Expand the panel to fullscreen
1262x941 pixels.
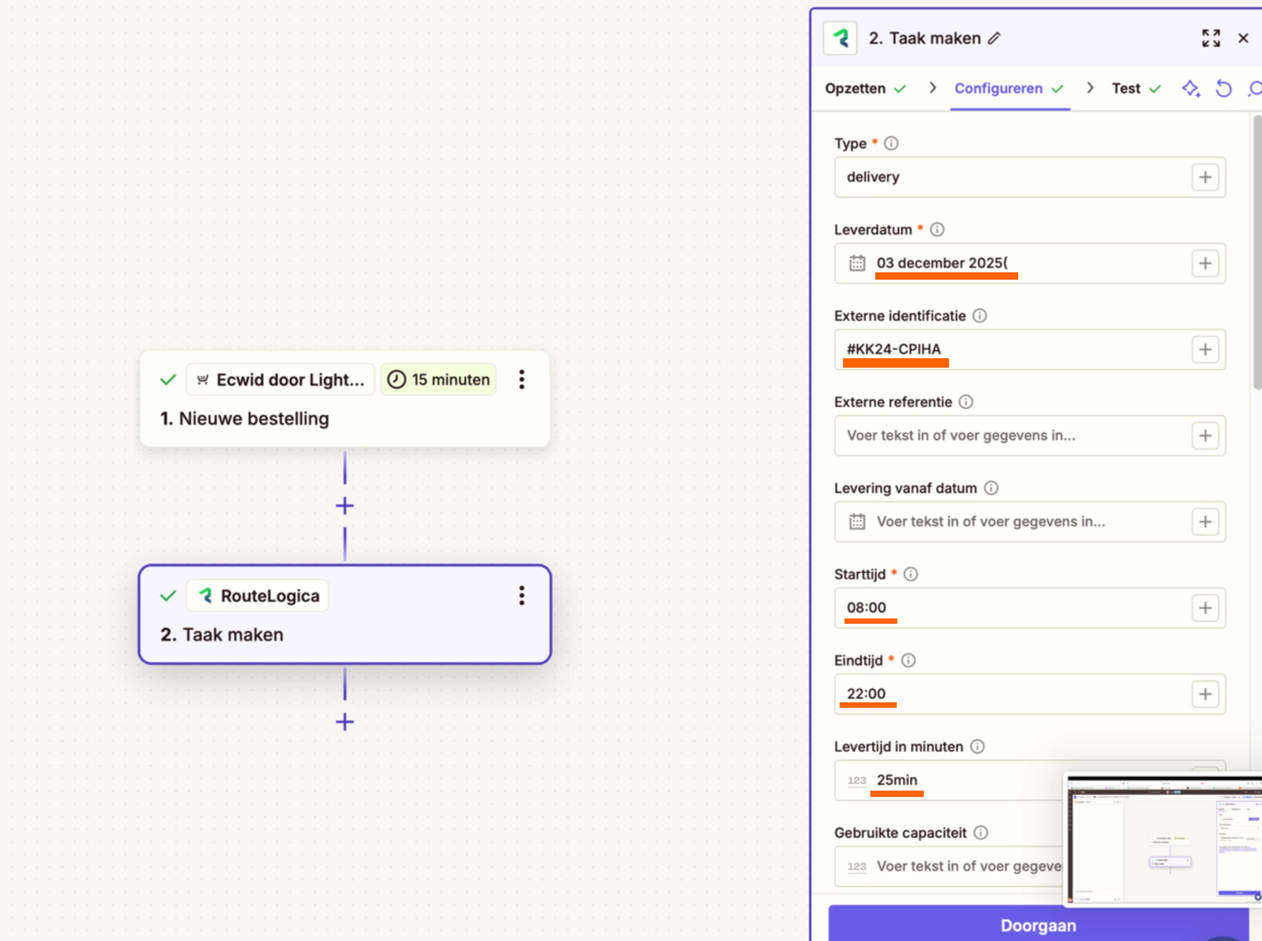1211,38
